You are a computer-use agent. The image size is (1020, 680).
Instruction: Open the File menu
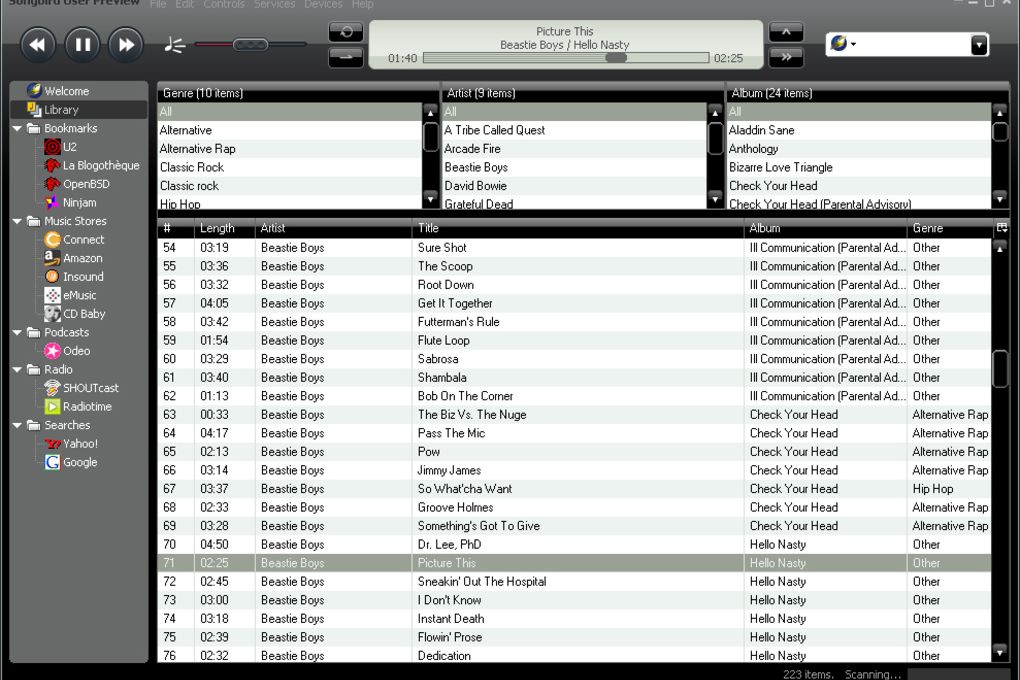tap(158, 5)
